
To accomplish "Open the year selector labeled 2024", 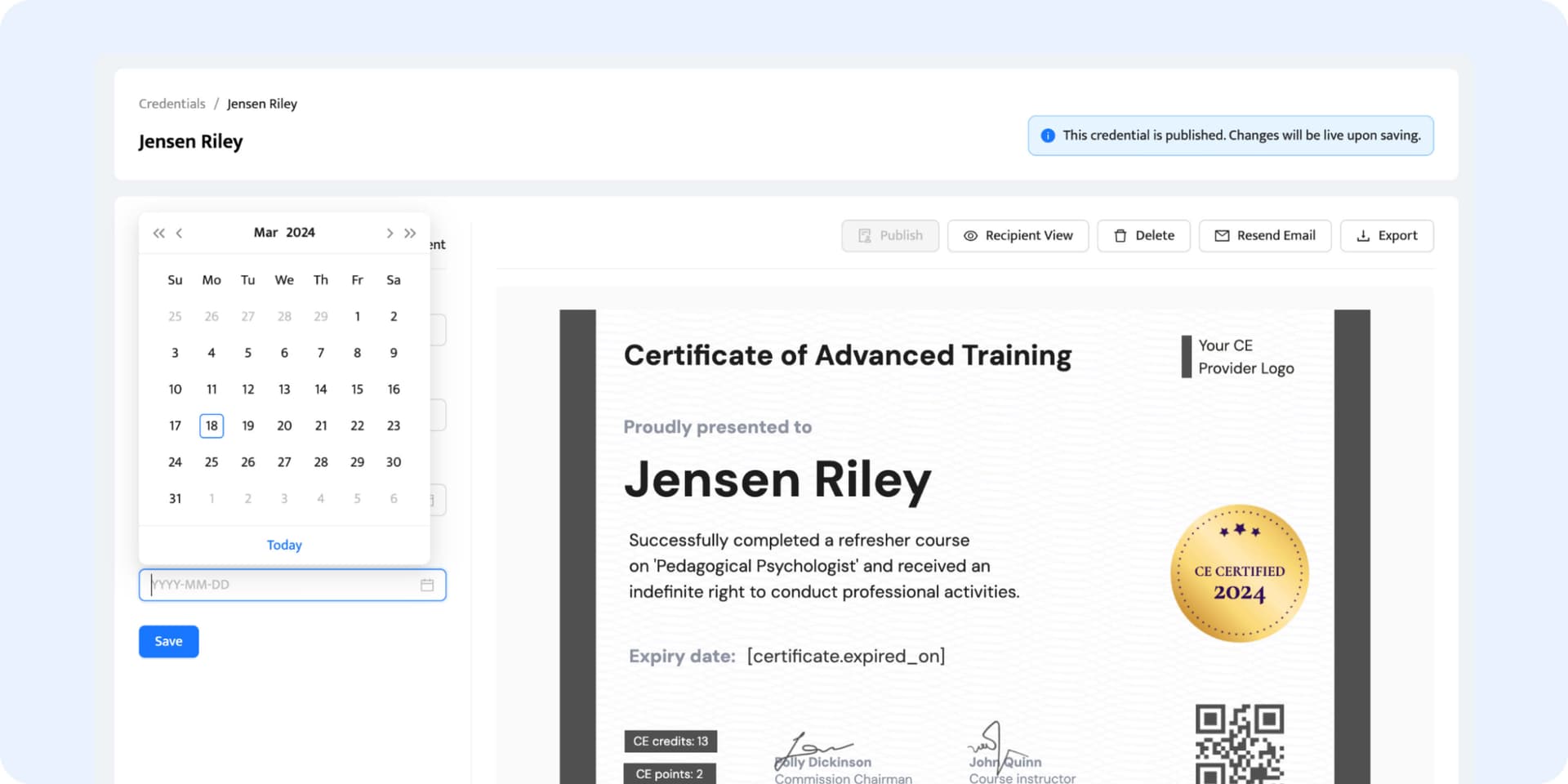I will coord(301,233).
